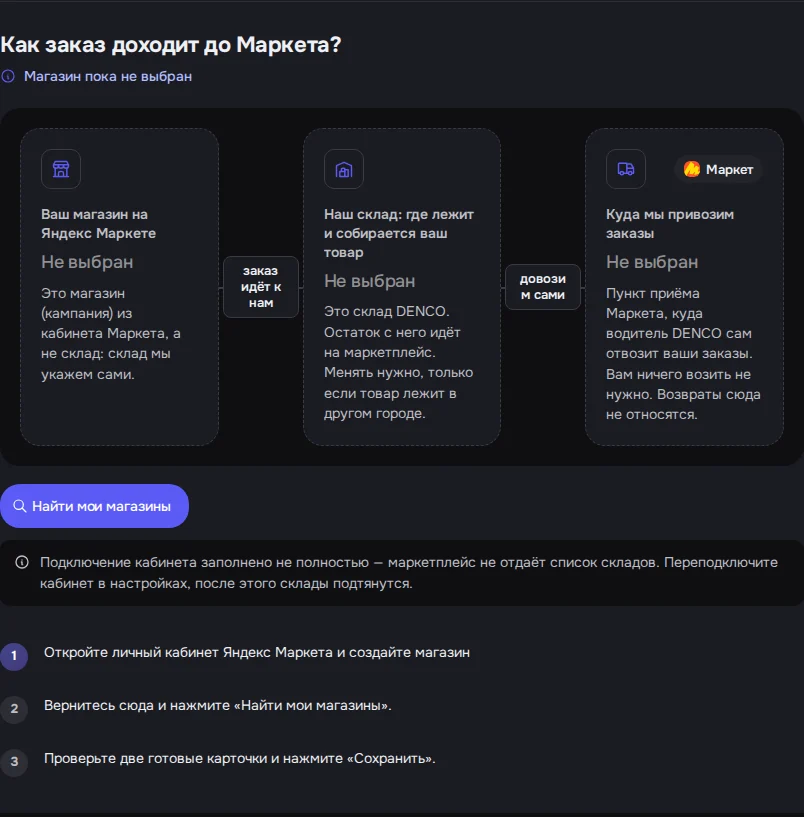Click the step 1 number badge
This screenshot has height=817, width=804.
coord(14,655)
